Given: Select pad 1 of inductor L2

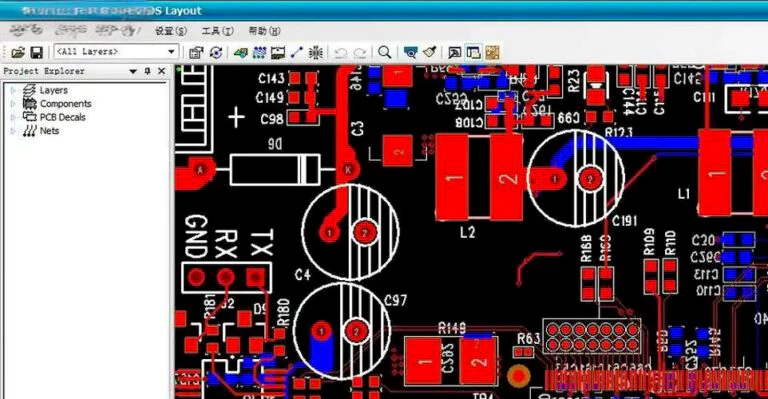Looking at the screenshot, I should coord(452,178).
